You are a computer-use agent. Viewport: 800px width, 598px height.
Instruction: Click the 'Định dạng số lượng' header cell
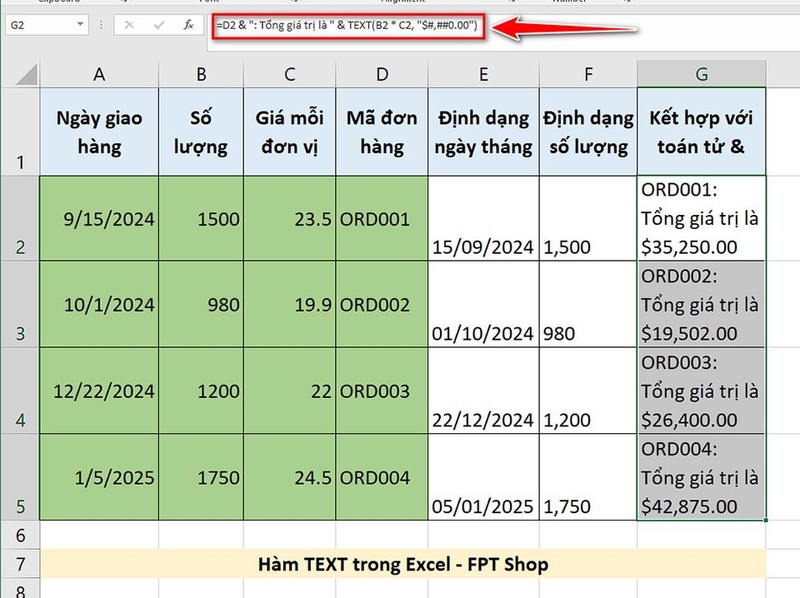(x=588, y=132)
